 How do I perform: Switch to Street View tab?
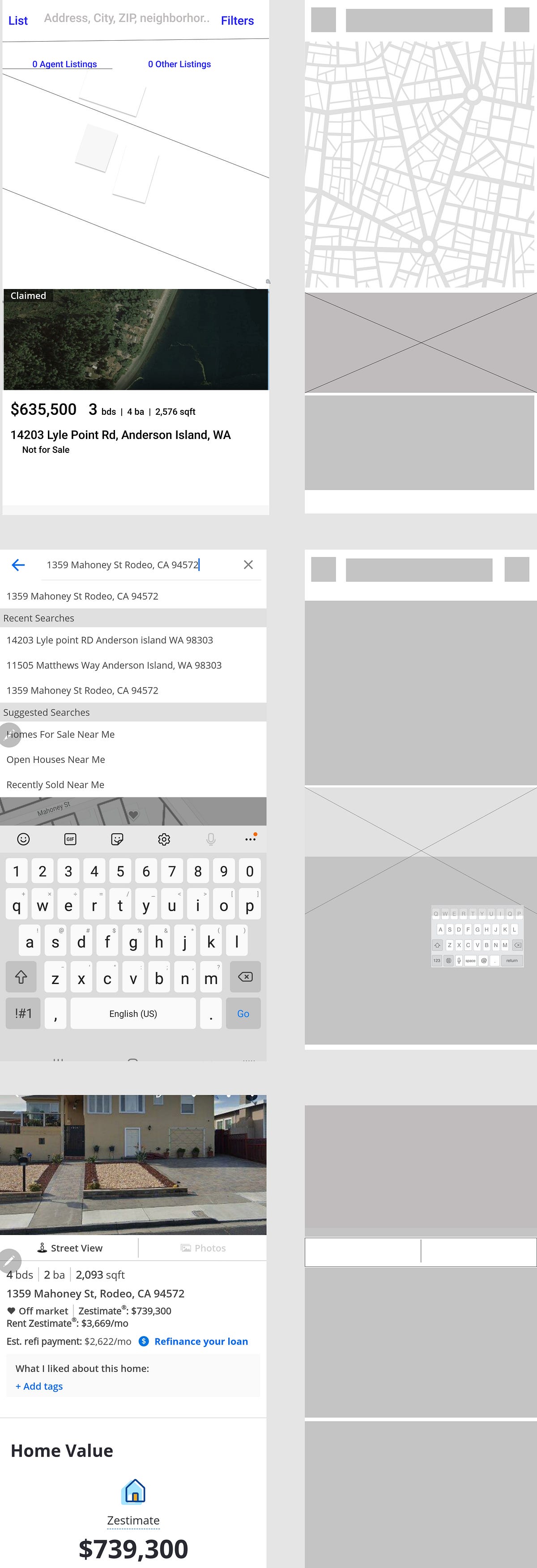[69, 1248]
